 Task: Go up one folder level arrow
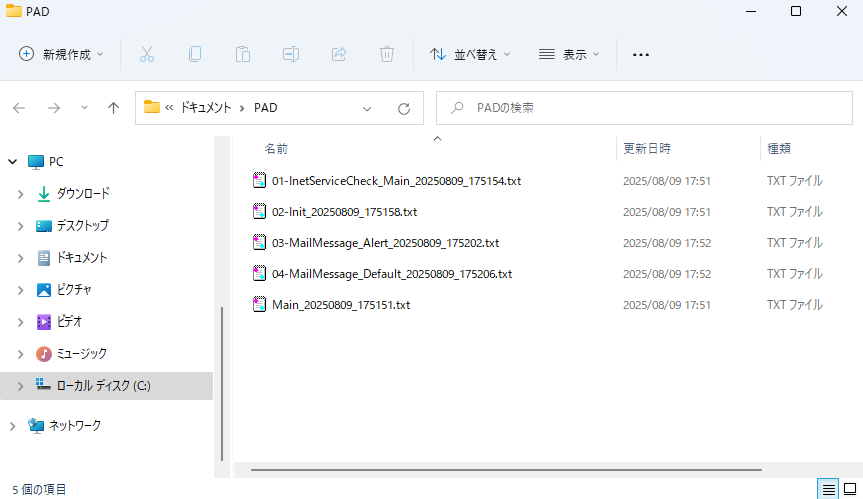(x=113, y=108)
